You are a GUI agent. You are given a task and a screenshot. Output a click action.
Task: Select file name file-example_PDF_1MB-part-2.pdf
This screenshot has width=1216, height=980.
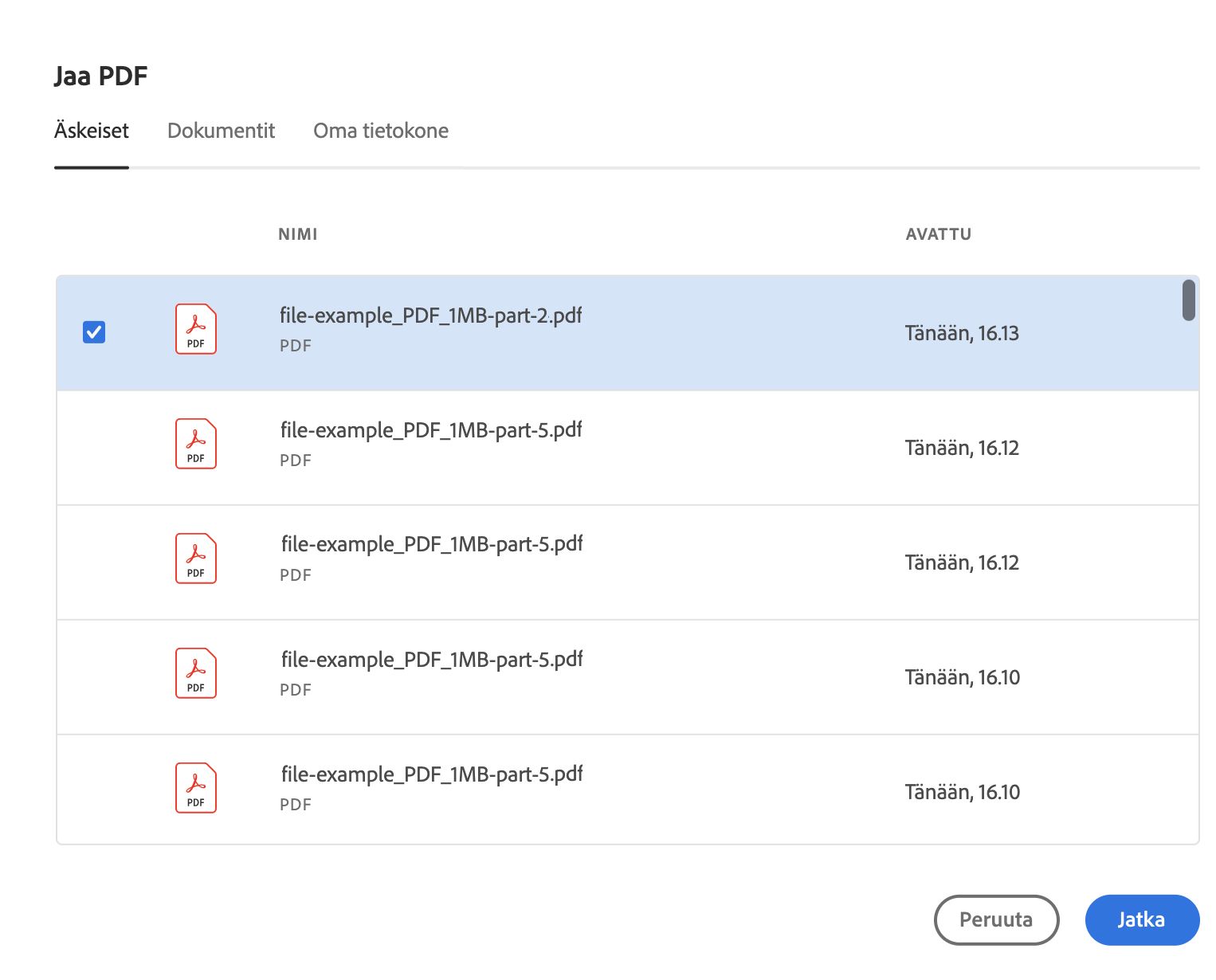click(430, 316)
